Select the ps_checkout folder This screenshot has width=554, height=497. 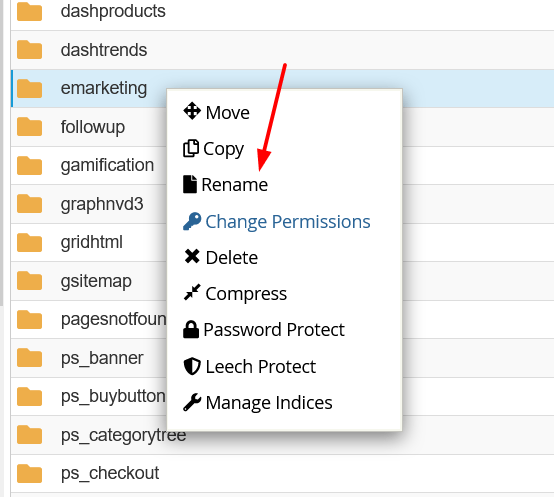[283, 473]
